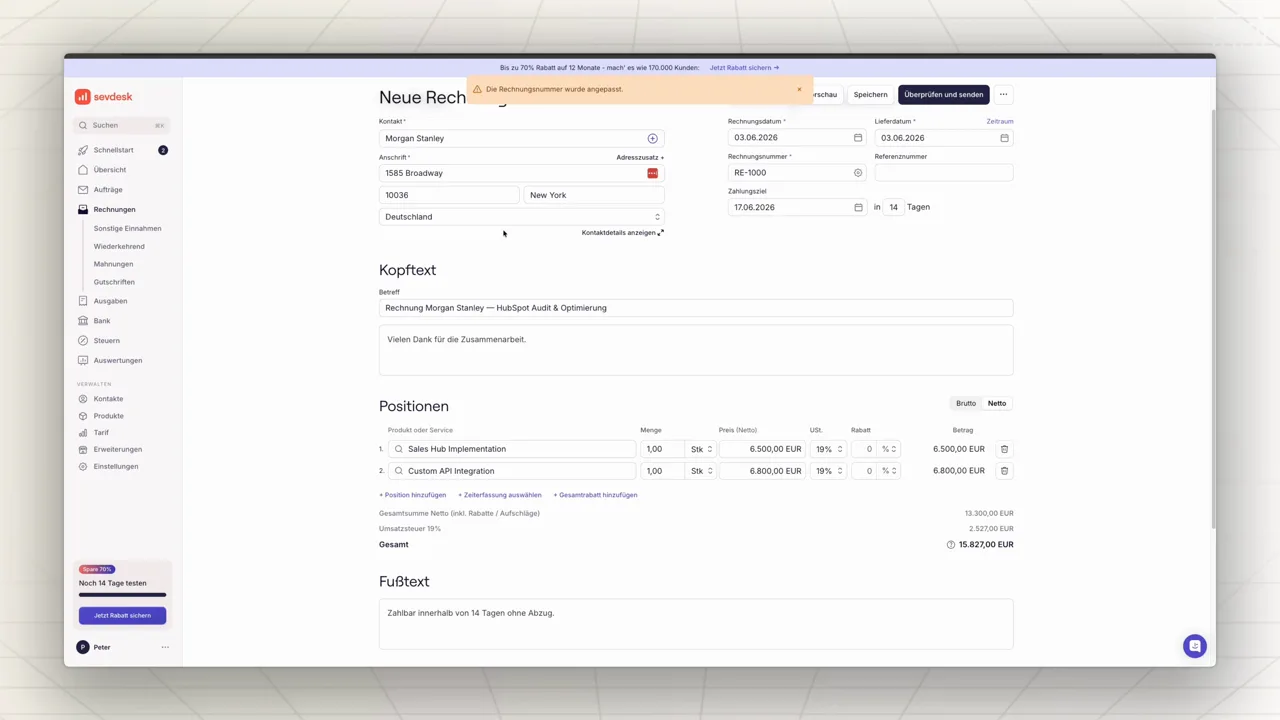
Task: Click the postal code field 10036
Action: pyautogui.click(x=449, y=196)
